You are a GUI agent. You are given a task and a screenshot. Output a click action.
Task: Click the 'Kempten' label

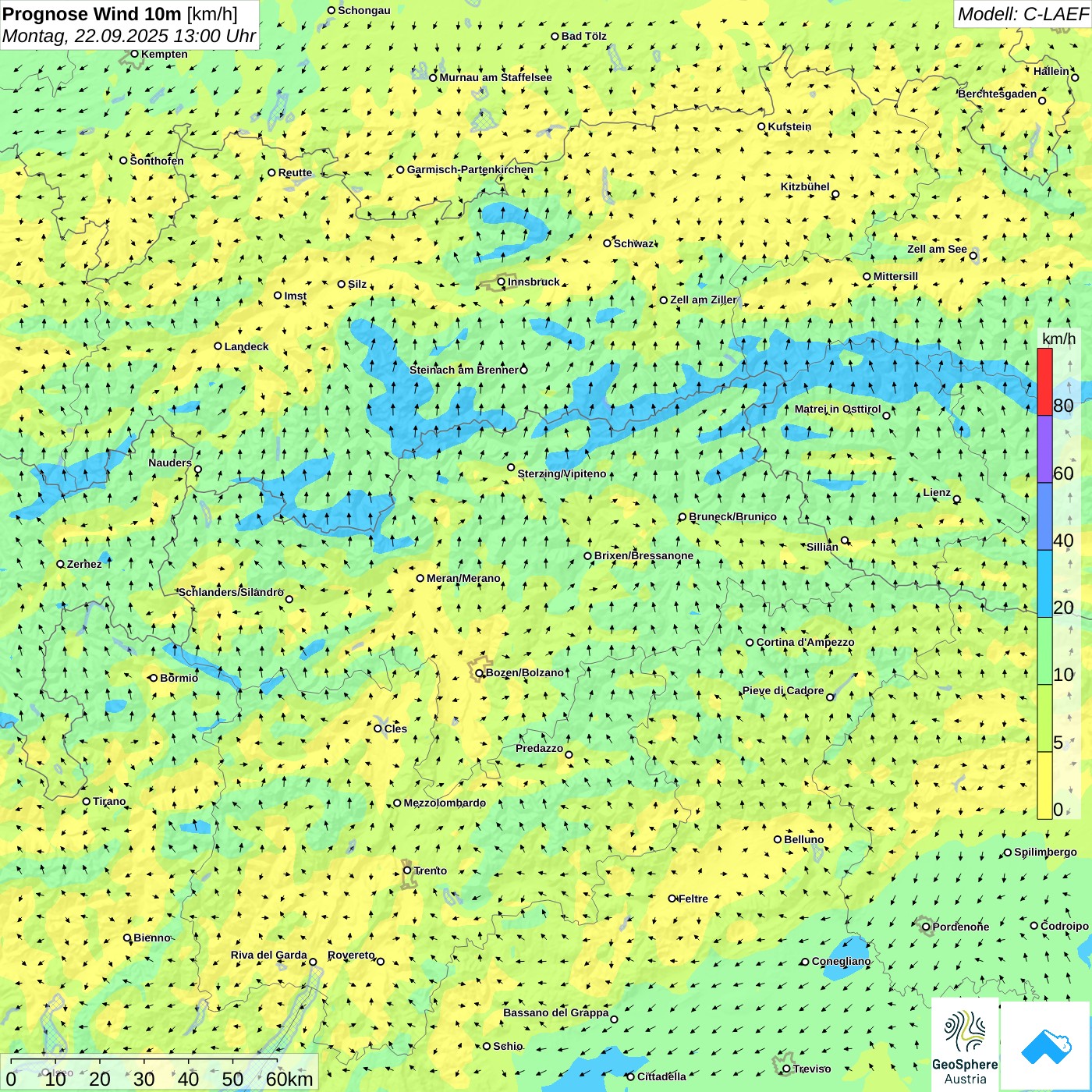(164, 54)
